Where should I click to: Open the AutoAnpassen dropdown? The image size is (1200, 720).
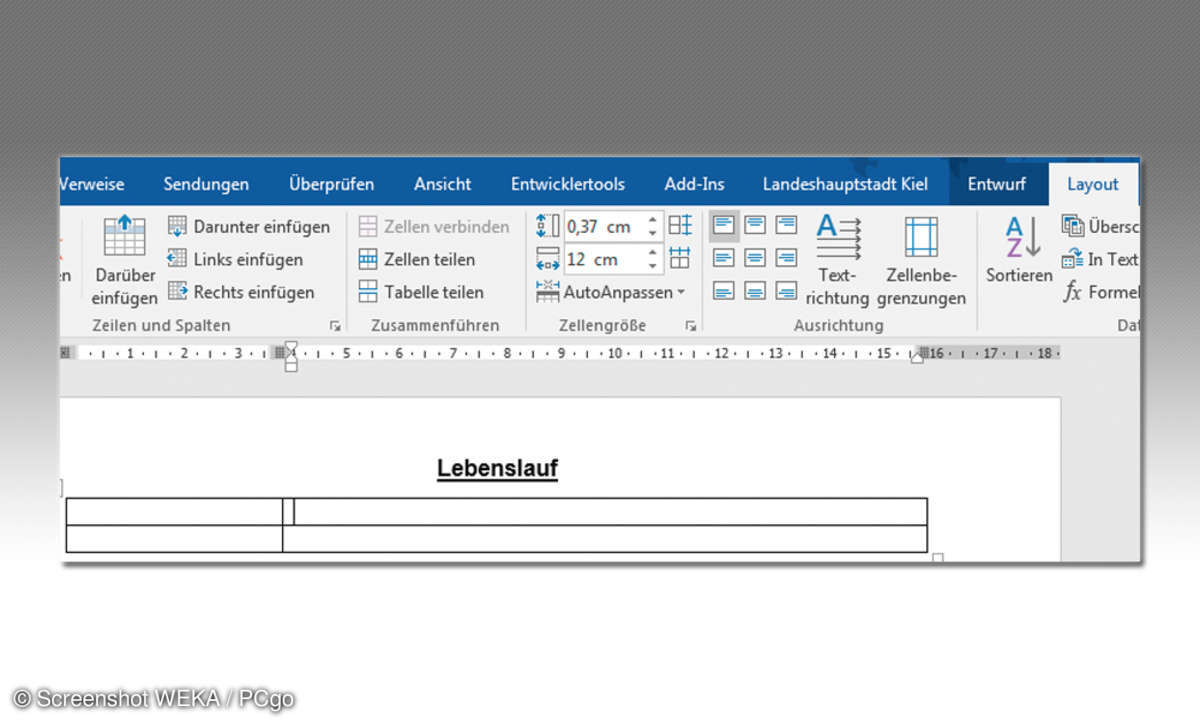tap(611, 292)
